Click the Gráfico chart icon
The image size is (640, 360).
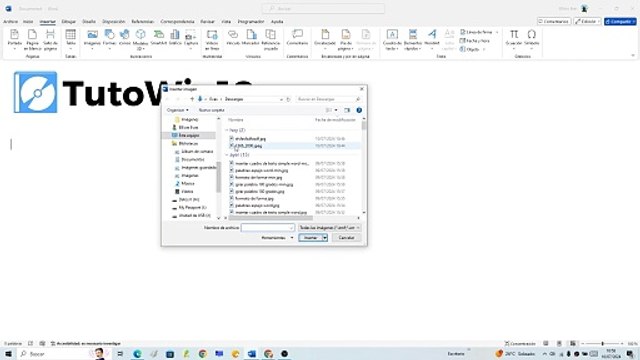pos(175,35)
